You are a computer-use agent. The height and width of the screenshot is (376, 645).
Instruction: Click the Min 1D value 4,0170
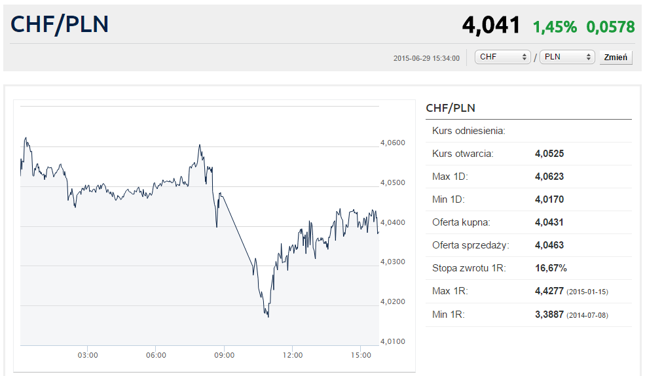(x=549, y=200)
